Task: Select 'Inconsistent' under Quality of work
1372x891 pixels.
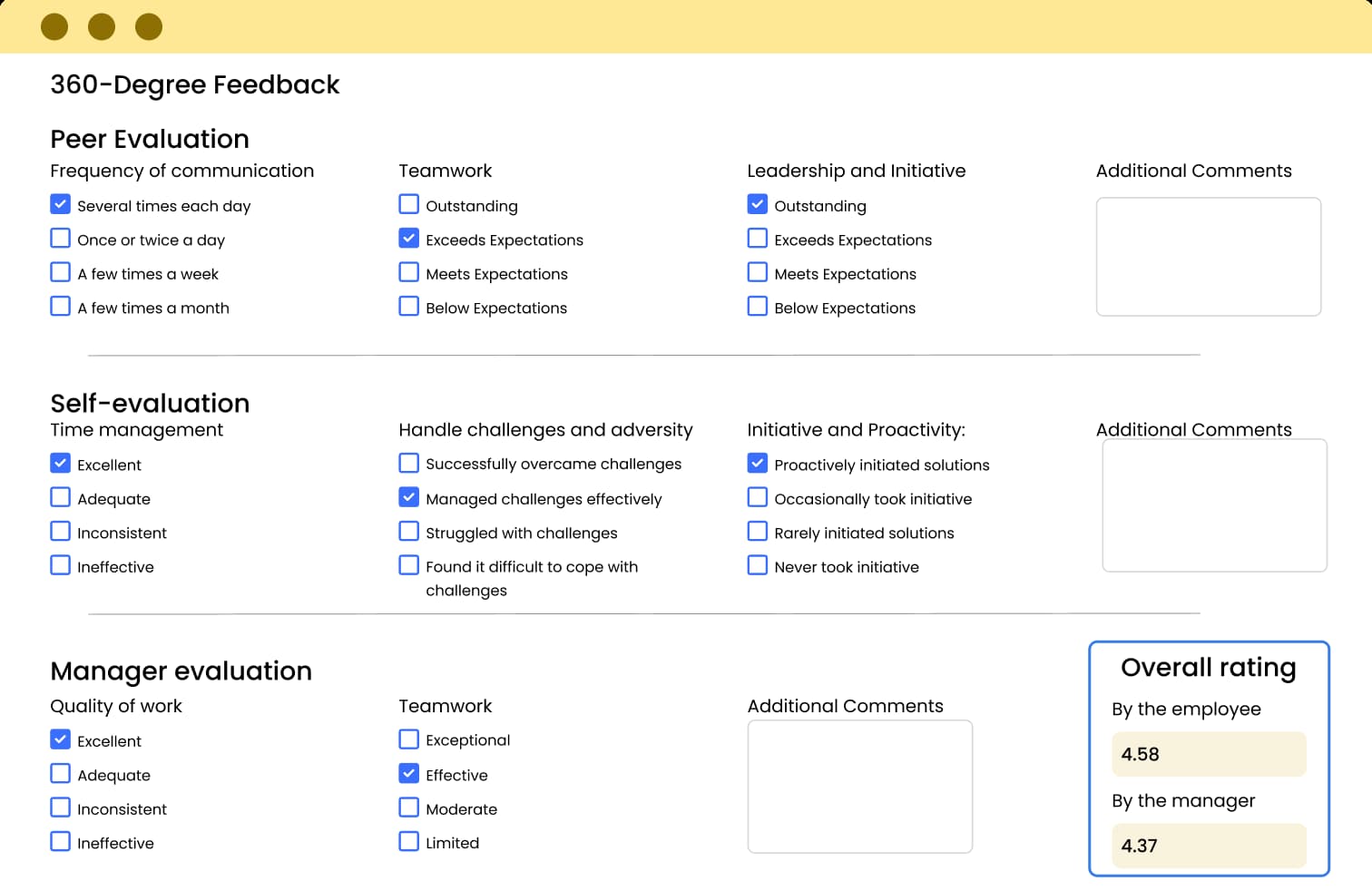Action: pyautogui.click(x=61, y=808)
